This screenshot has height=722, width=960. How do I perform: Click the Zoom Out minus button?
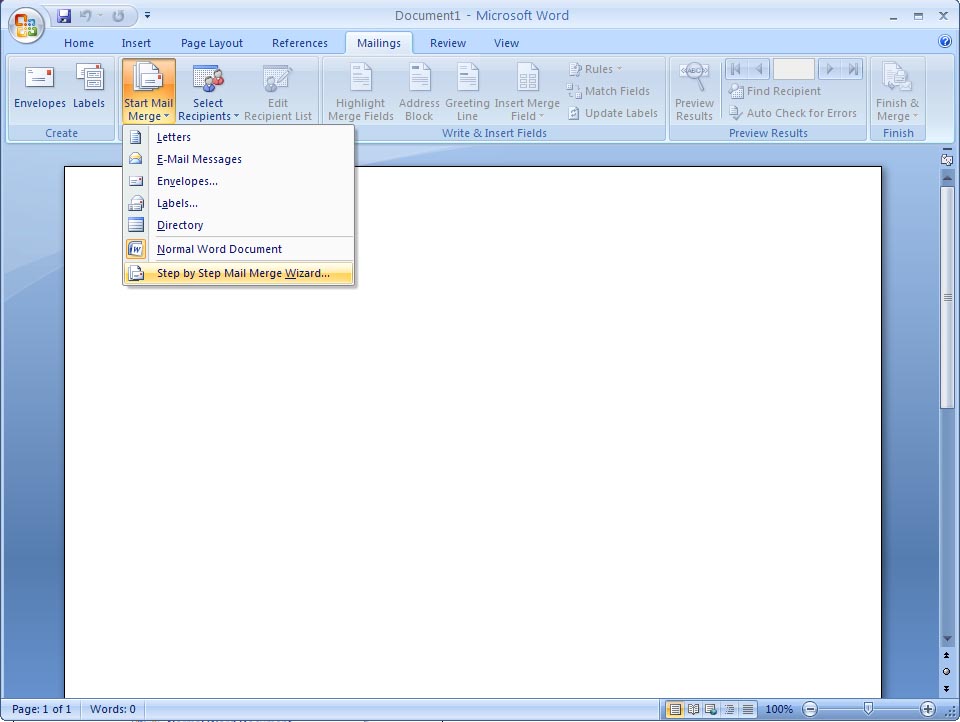(x=809, y=709)
